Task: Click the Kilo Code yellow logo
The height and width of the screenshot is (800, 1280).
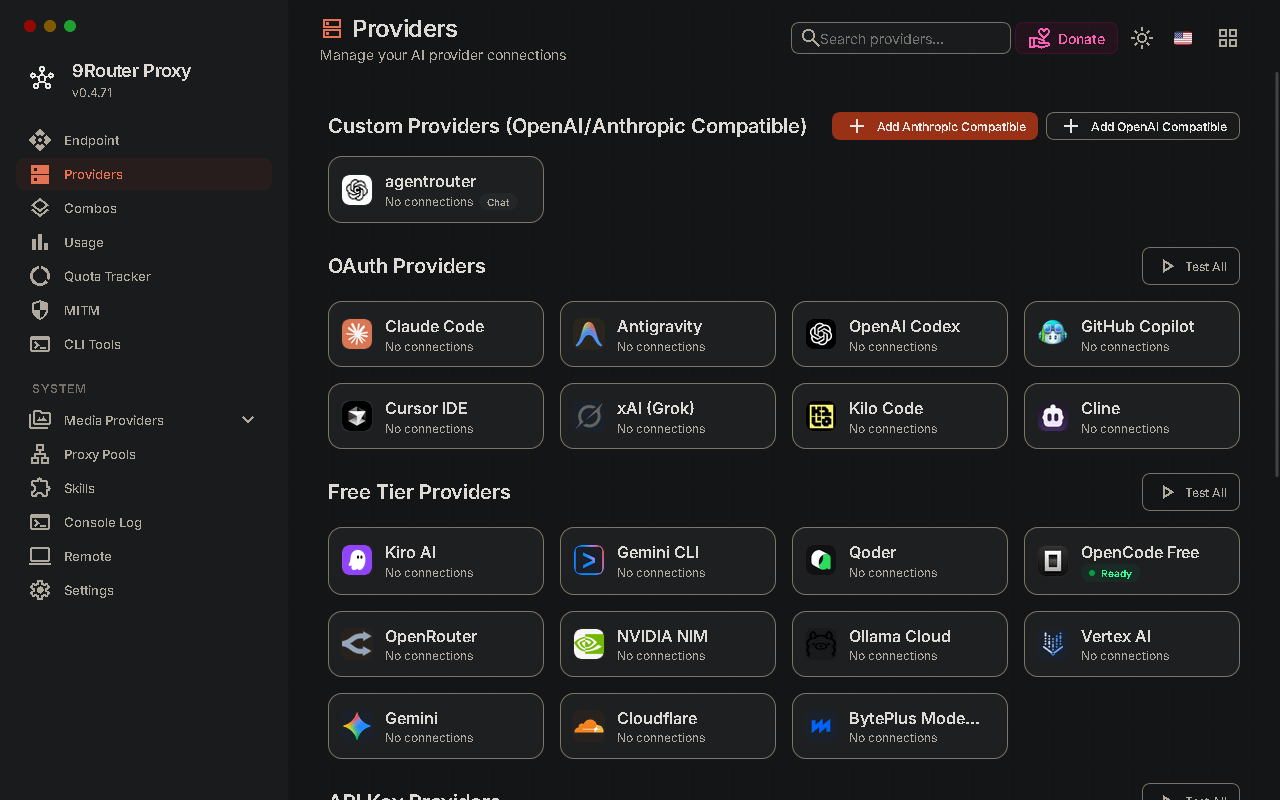Action: [x=821, y=416]
